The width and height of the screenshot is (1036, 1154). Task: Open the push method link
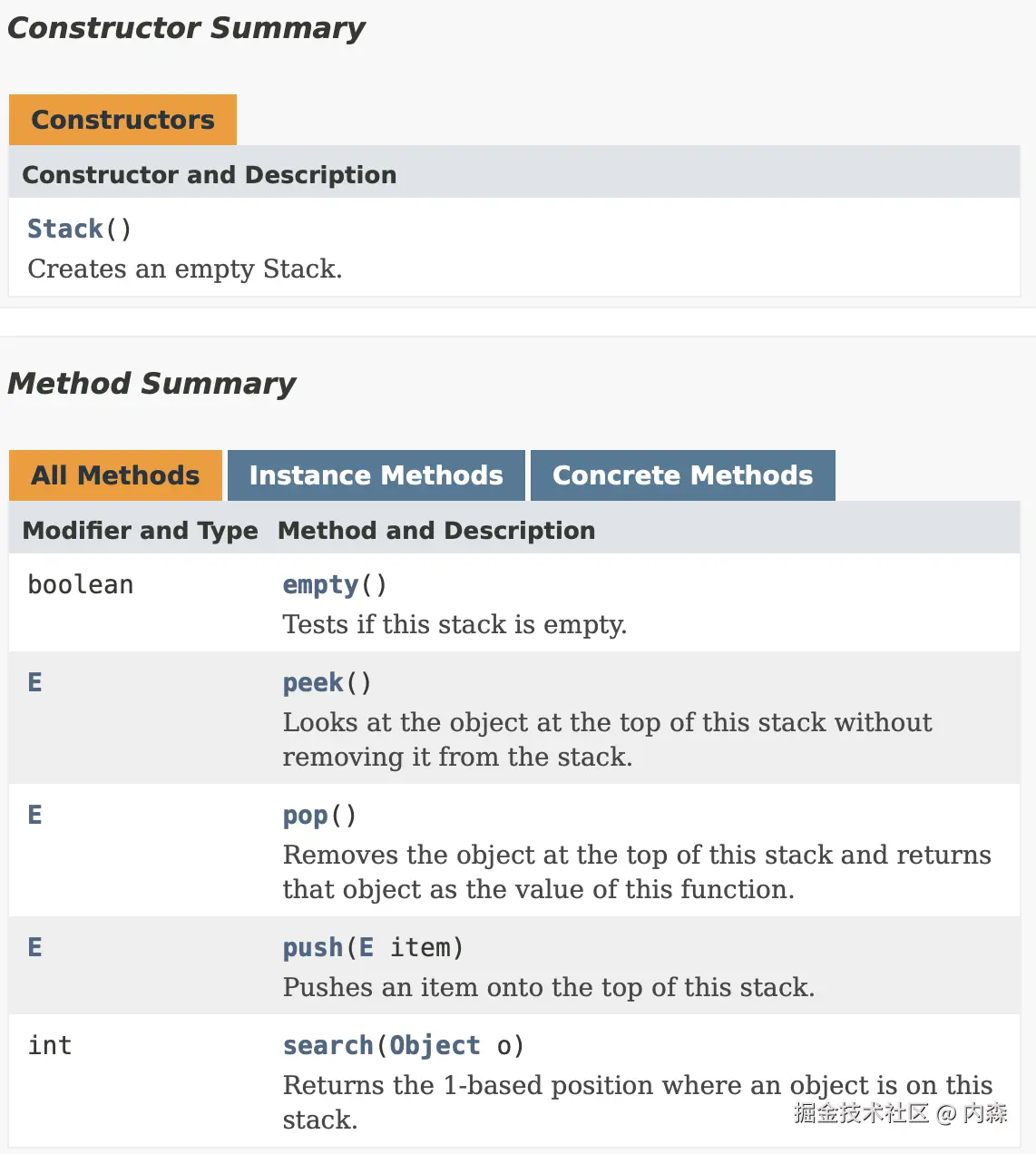coord(313,948)
